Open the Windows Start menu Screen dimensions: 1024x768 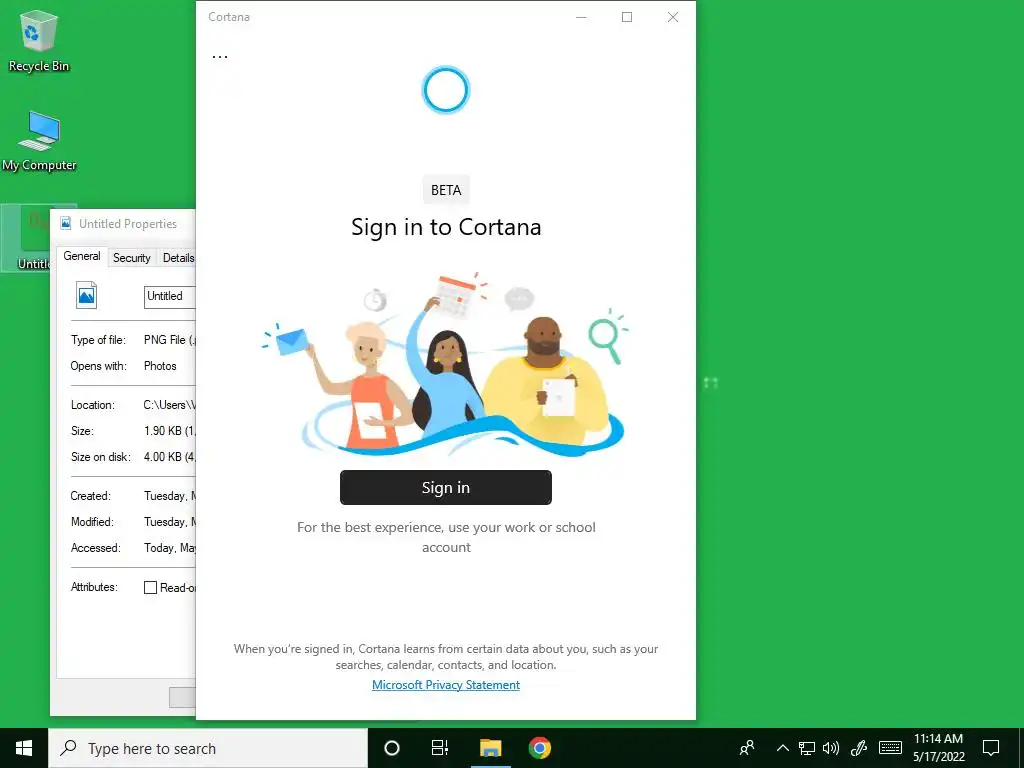click(24, 748)
